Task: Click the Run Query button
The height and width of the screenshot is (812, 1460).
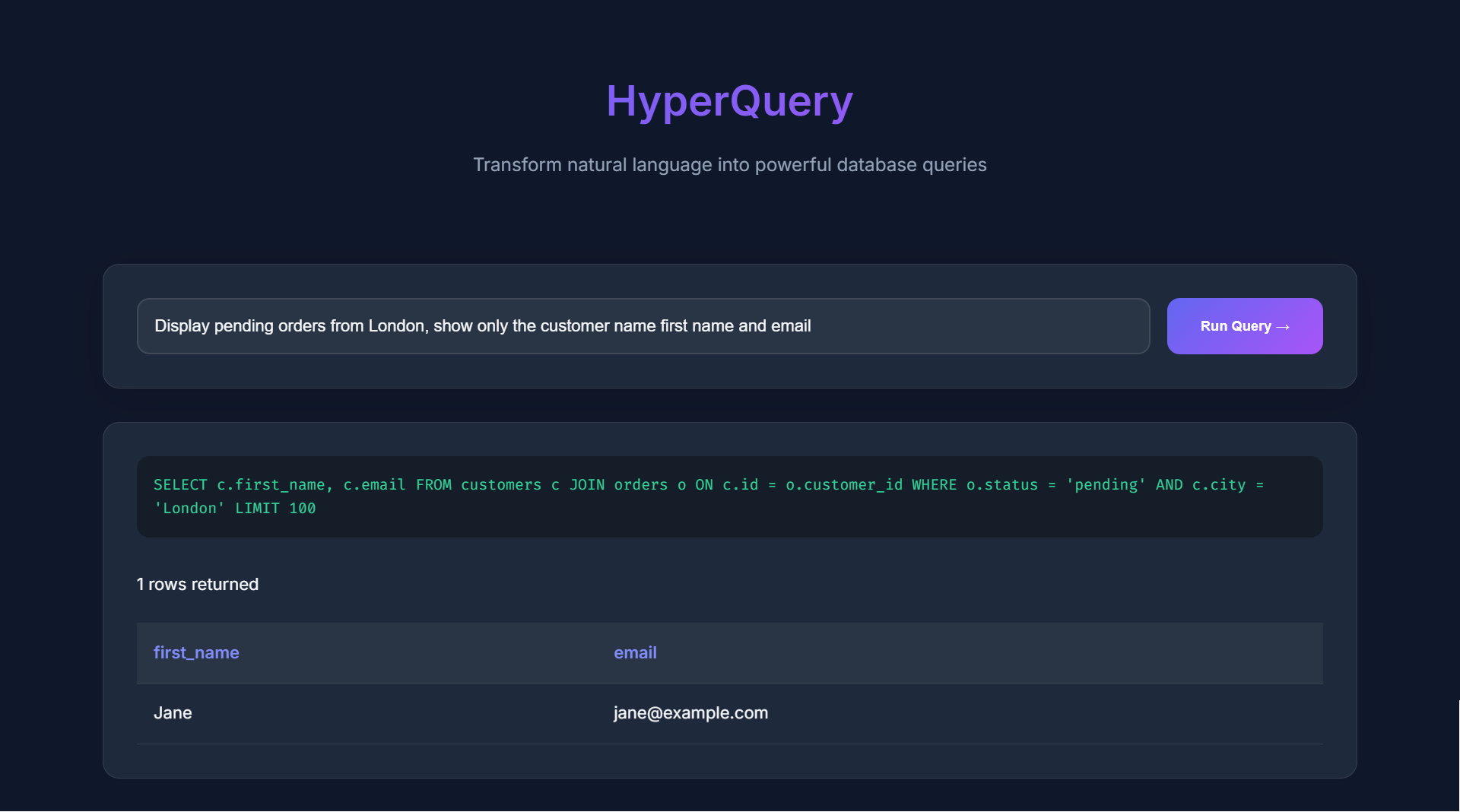Action: point(1244,326)
